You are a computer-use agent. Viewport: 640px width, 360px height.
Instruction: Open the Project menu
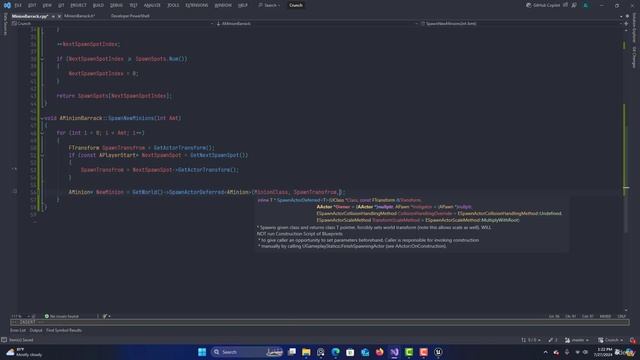(78, 5)
